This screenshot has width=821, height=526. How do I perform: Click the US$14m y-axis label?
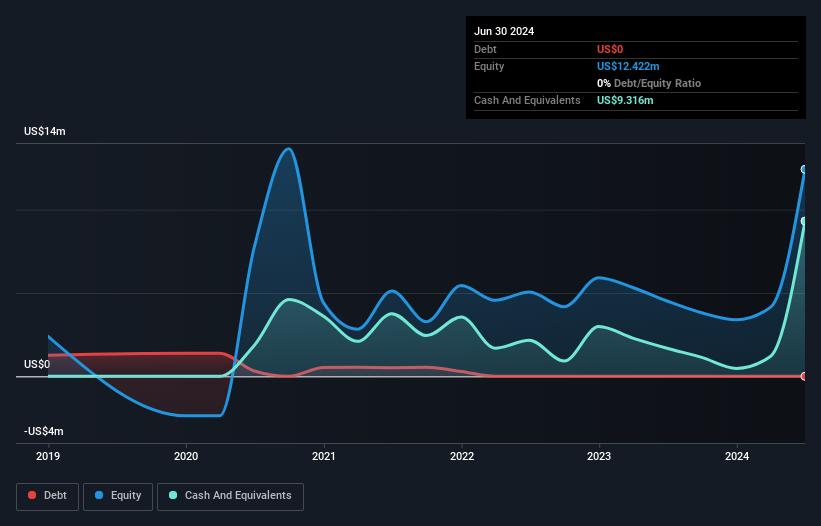click(45, 131)
